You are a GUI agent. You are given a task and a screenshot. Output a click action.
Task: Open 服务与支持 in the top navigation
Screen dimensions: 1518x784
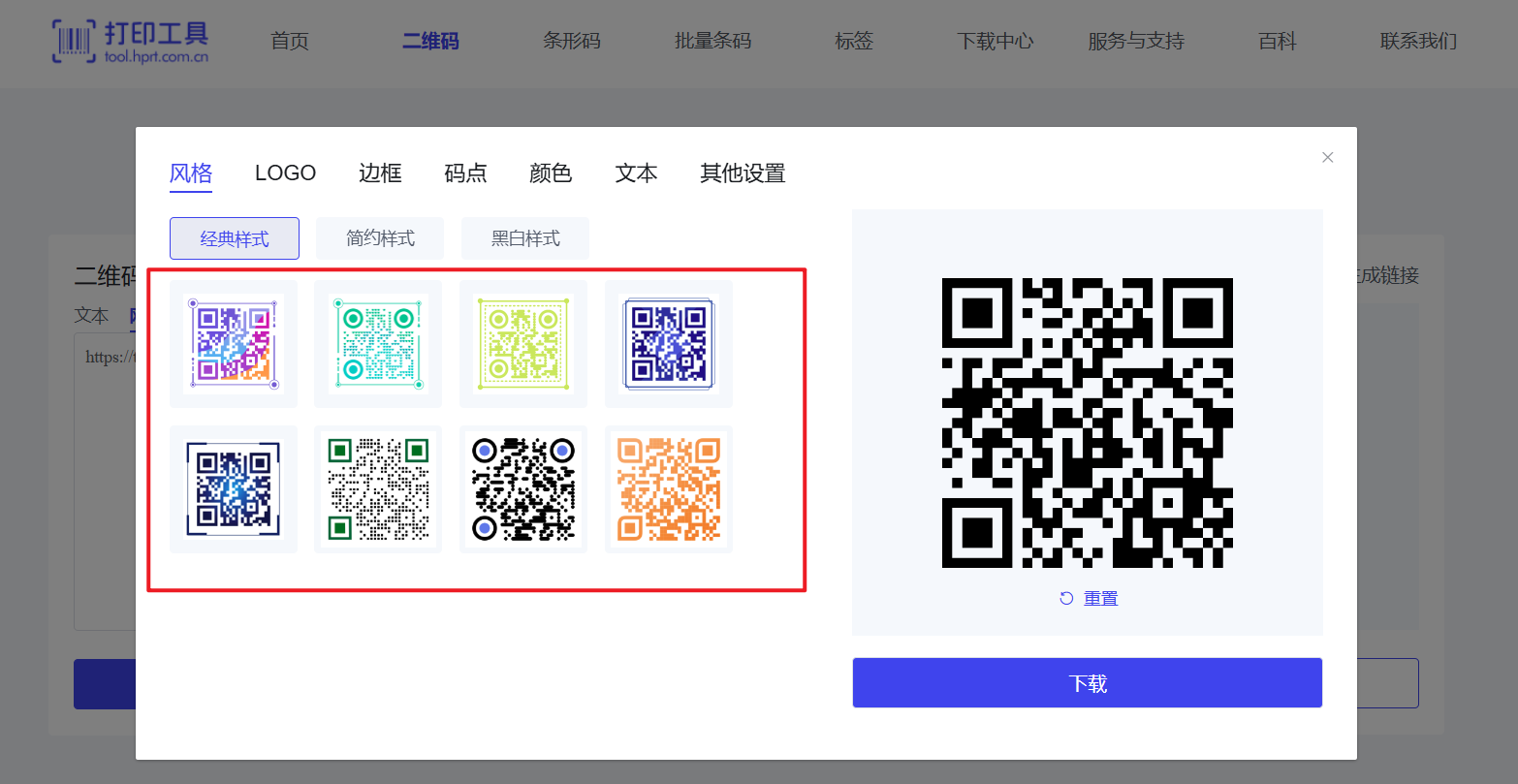click(1136, 41)
